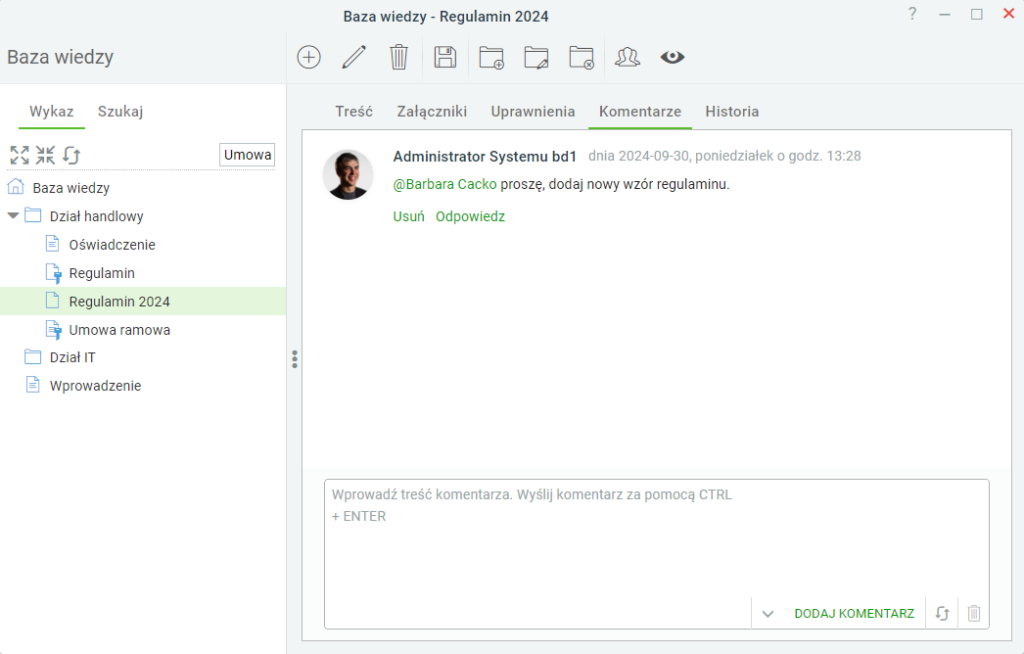Click the add folder icon

click(491, 57)
